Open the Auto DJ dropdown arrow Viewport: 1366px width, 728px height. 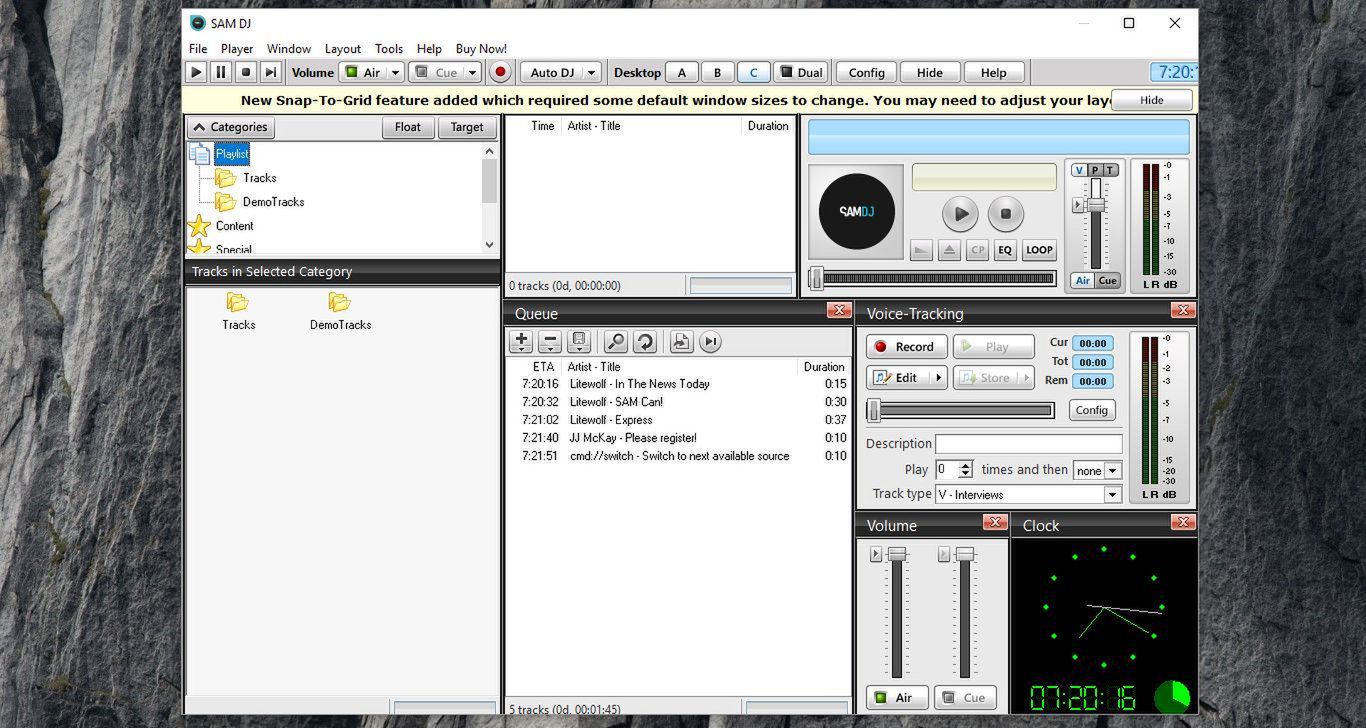pos(592,72)
